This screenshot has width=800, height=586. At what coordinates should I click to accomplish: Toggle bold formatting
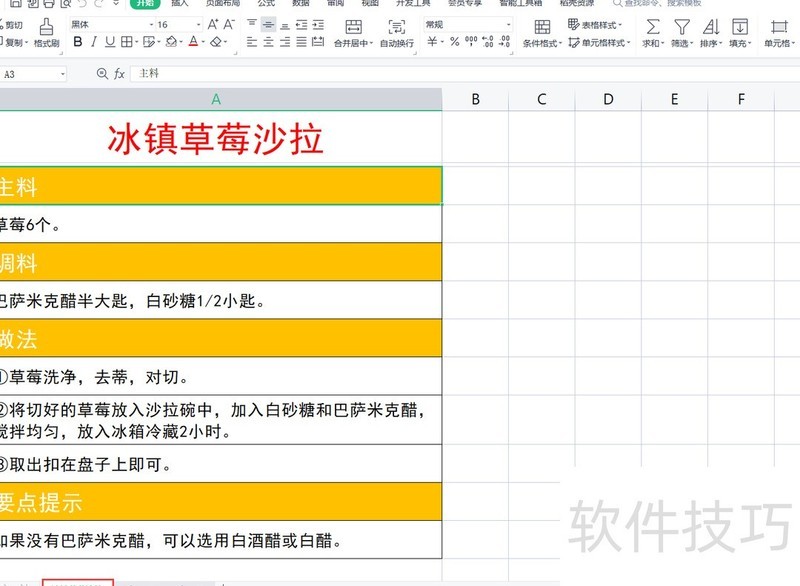click(x=78, y=42)
